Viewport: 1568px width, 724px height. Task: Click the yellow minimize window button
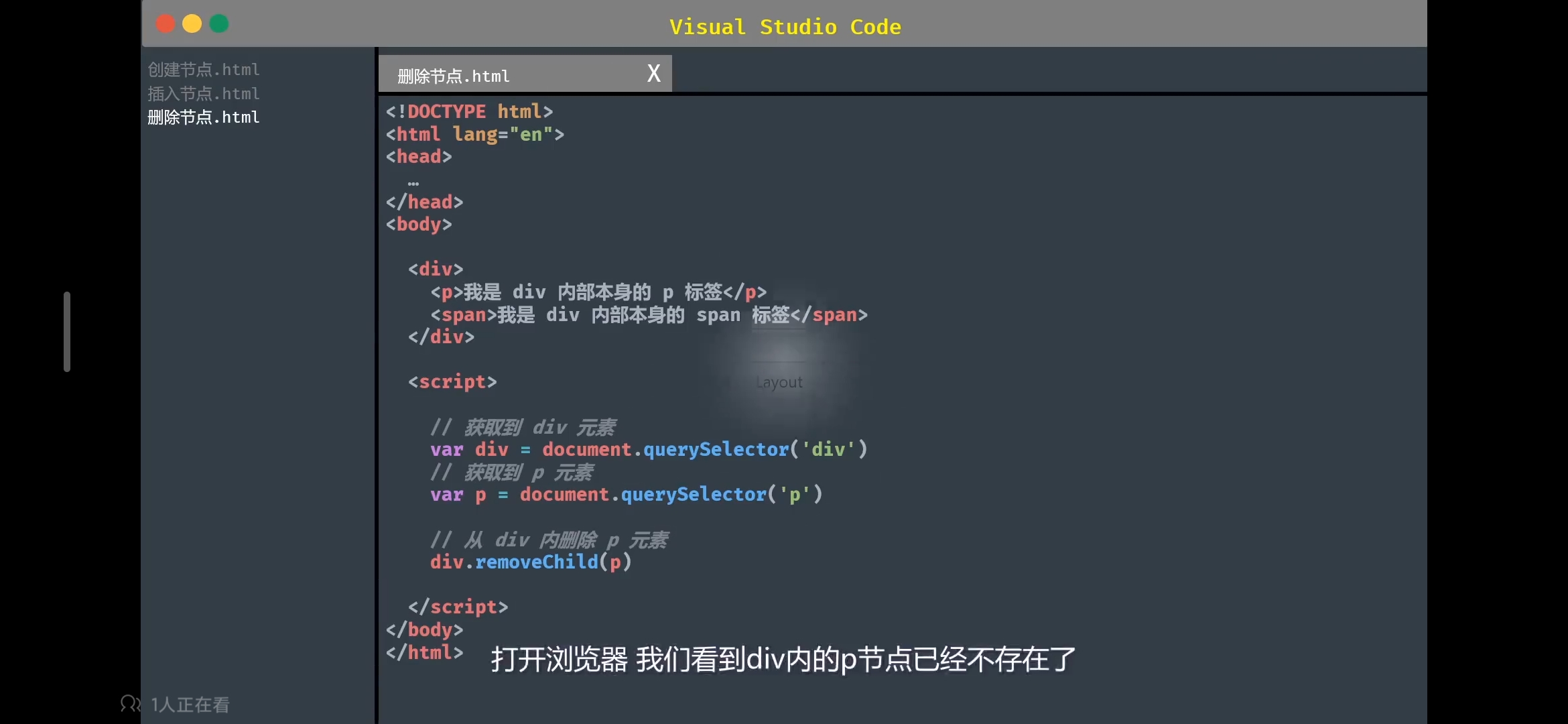pos(192,24)
